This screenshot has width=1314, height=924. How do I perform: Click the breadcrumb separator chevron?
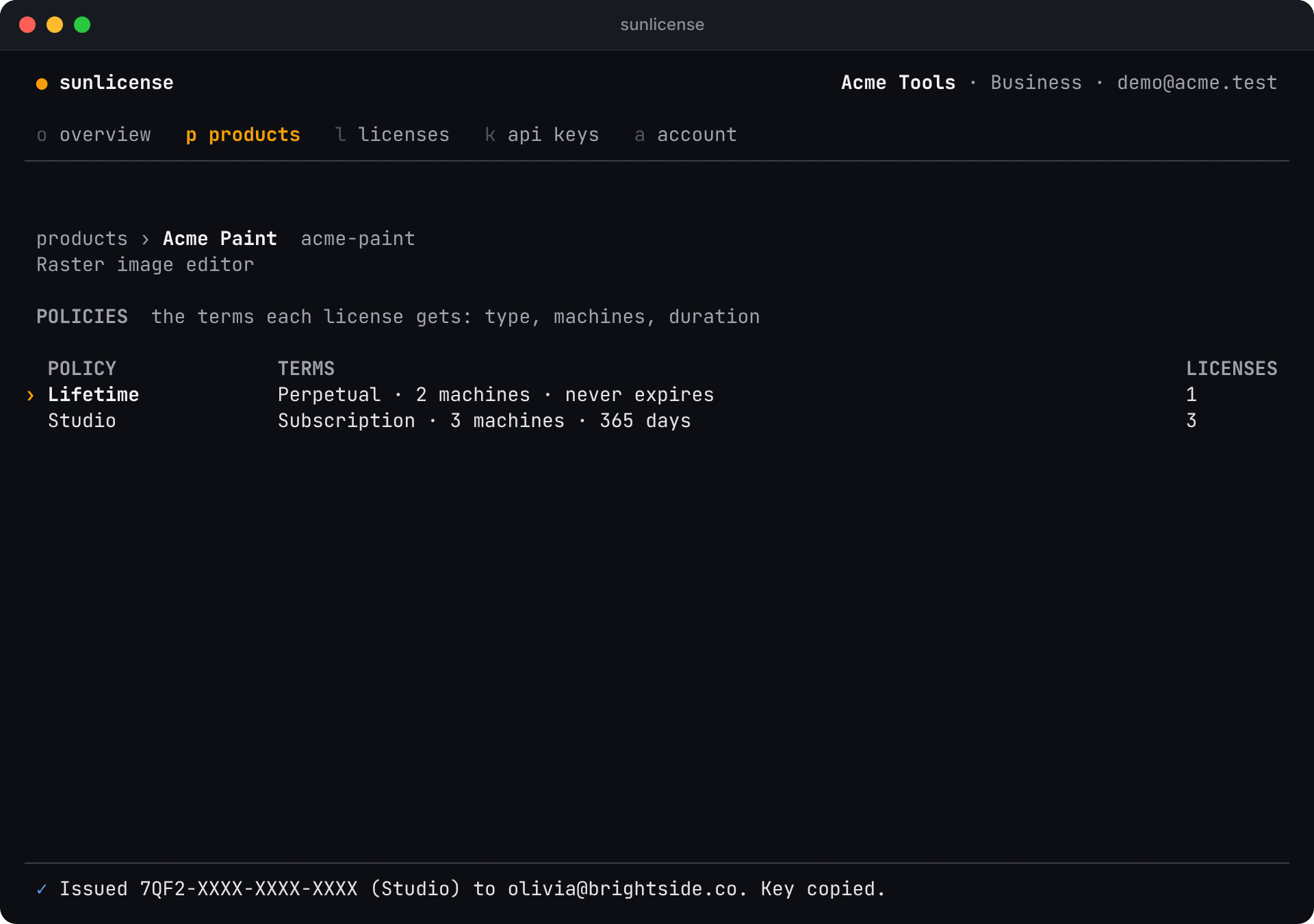click(x=145, y=240)
